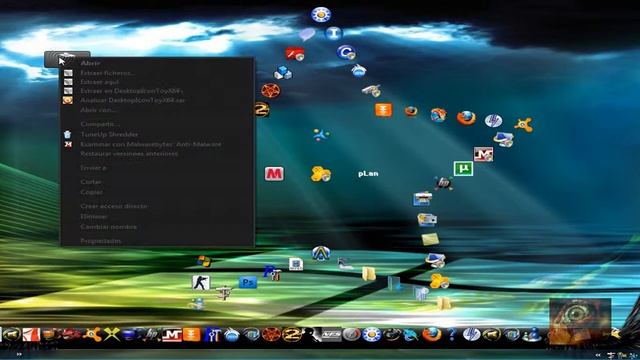Screen dimensions: 640x360
Task: Click the highlighted DesktopIconToy archive file icon
Action: click(67, 59)
